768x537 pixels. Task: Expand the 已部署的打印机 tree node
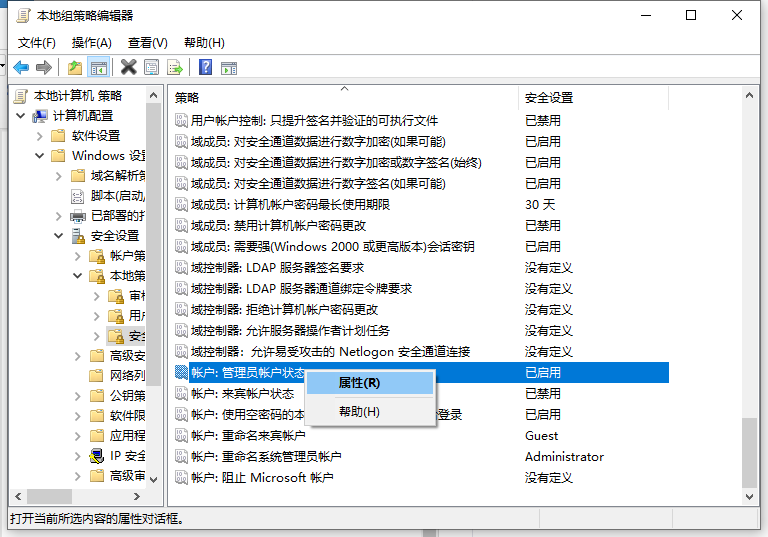coord(59,216)
